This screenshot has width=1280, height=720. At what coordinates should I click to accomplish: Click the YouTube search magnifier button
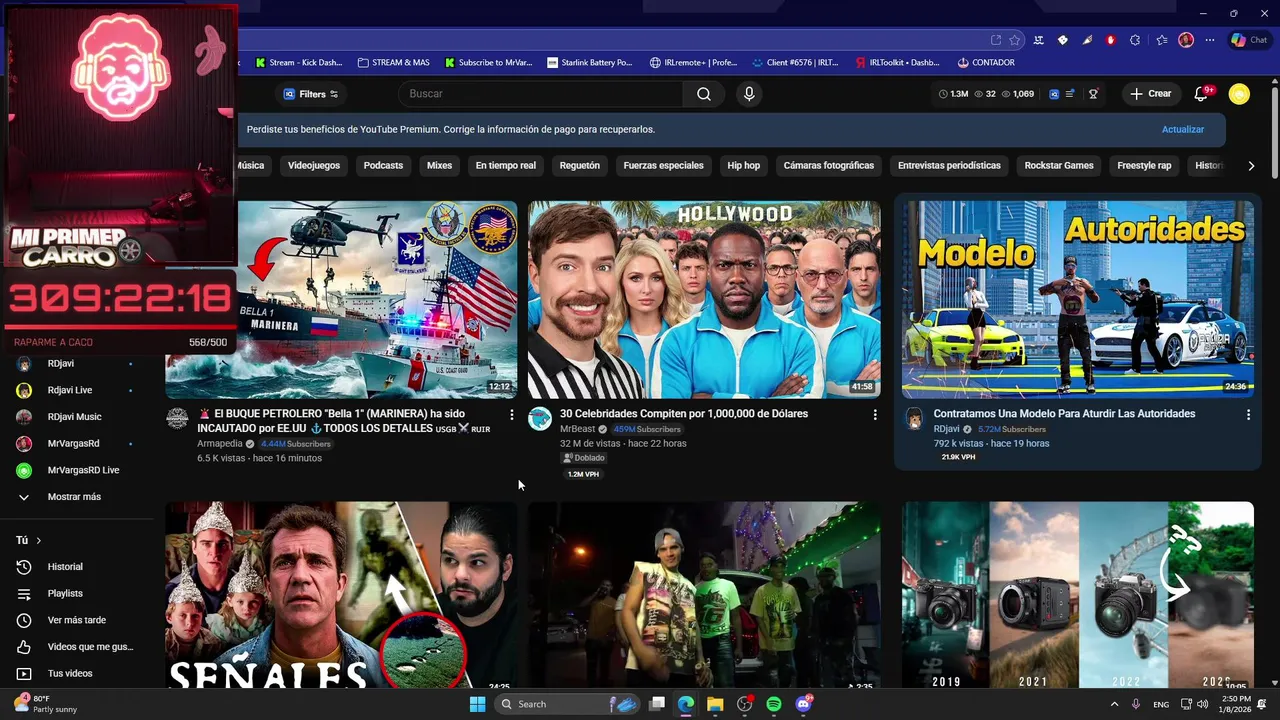coord(704,94)
